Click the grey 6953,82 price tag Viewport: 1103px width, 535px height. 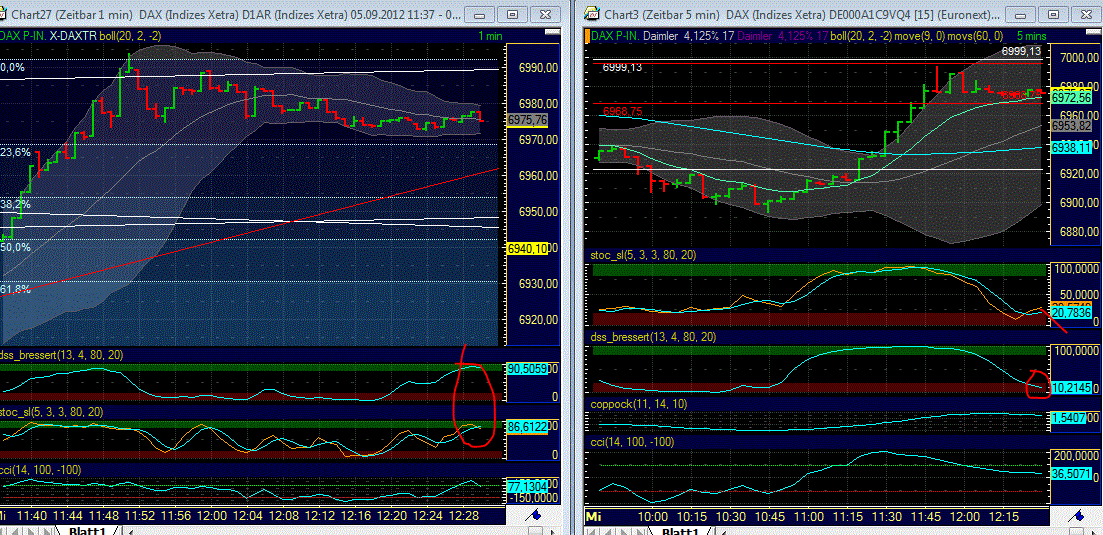click(x=1071, y=125)
